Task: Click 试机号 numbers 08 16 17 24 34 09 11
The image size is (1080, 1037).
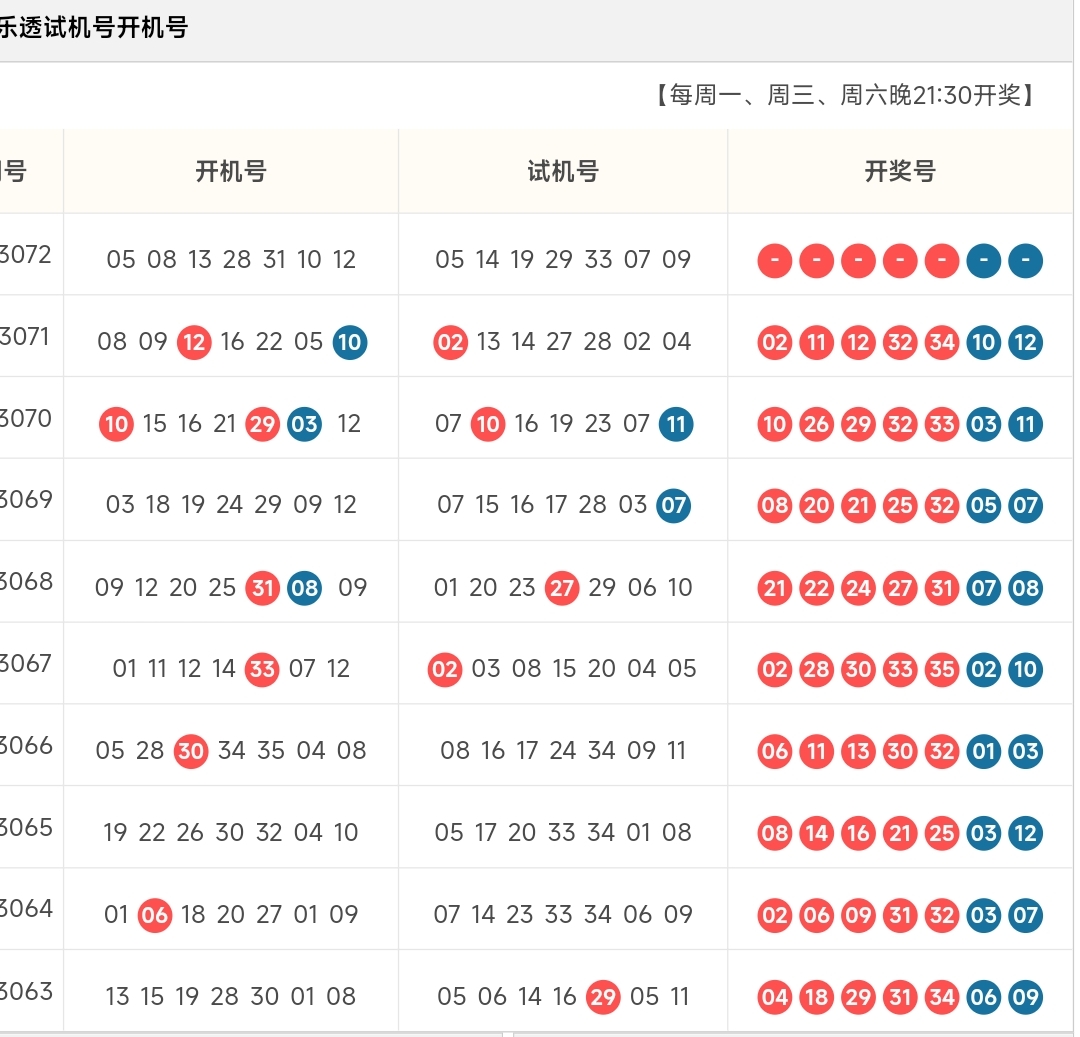Action: 563,751
